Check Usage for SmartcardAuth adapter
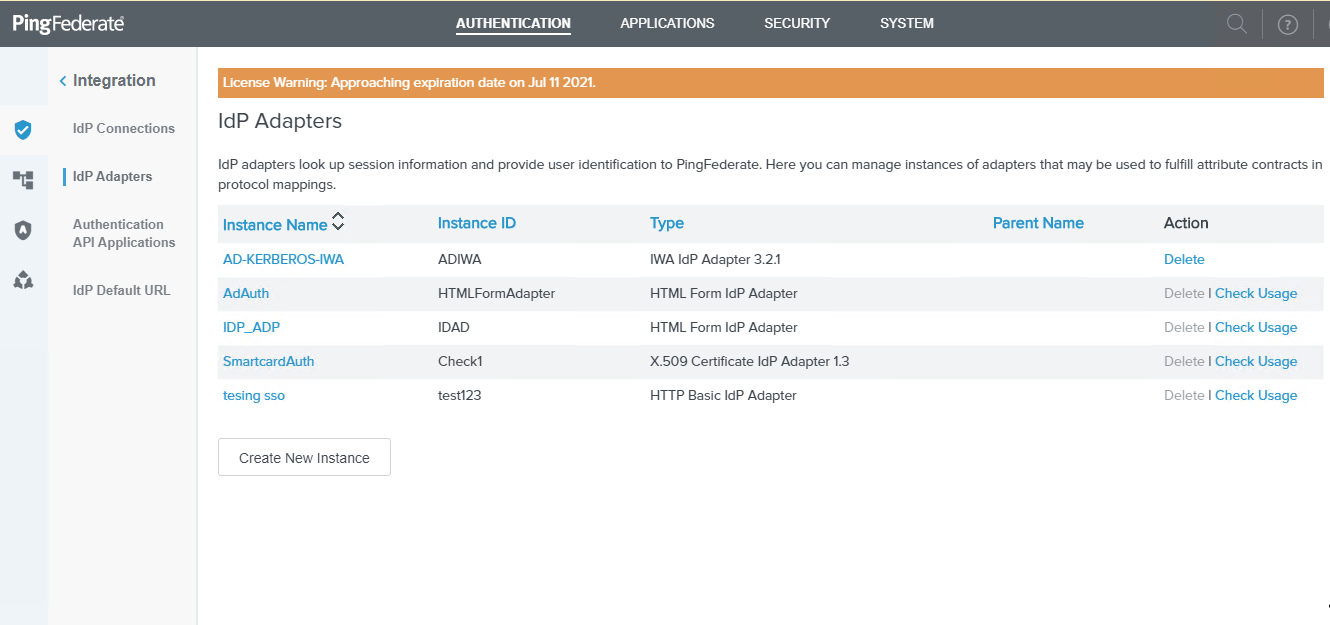Viewport: 1330px width, 625px height. (1256, 361)
